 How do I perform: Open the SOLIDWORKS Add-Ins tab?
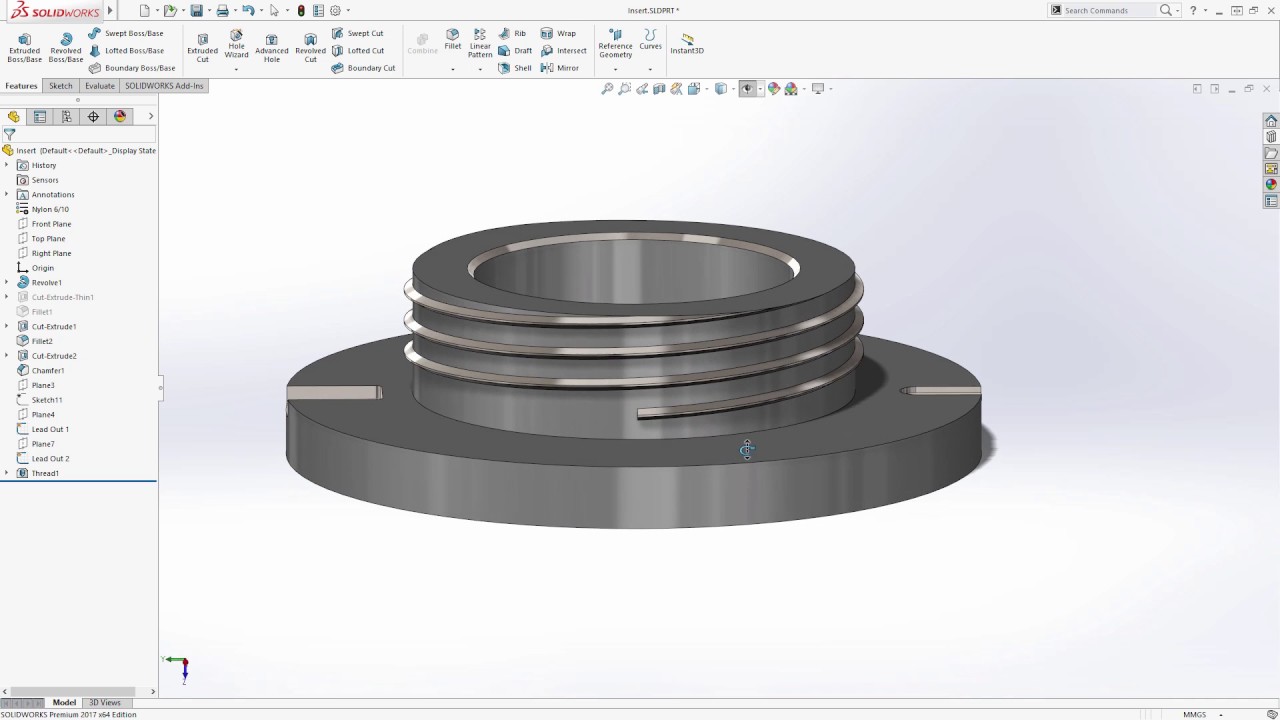pyautogui.click(x=164, y=86)
